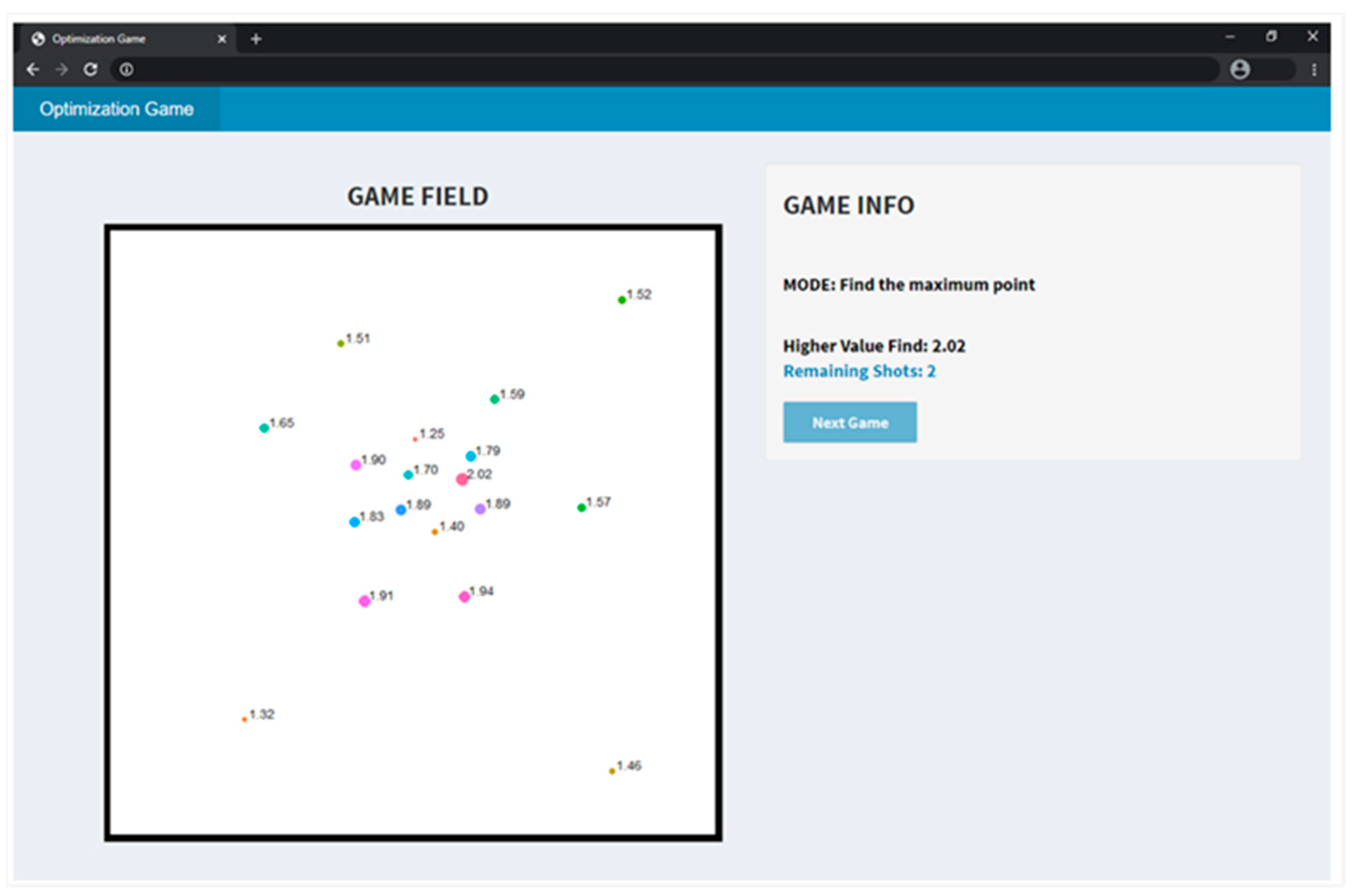Viewport: 1355px width, 896px height.
Task: Click the browser forward arrow
Action: tap(62, 70)
